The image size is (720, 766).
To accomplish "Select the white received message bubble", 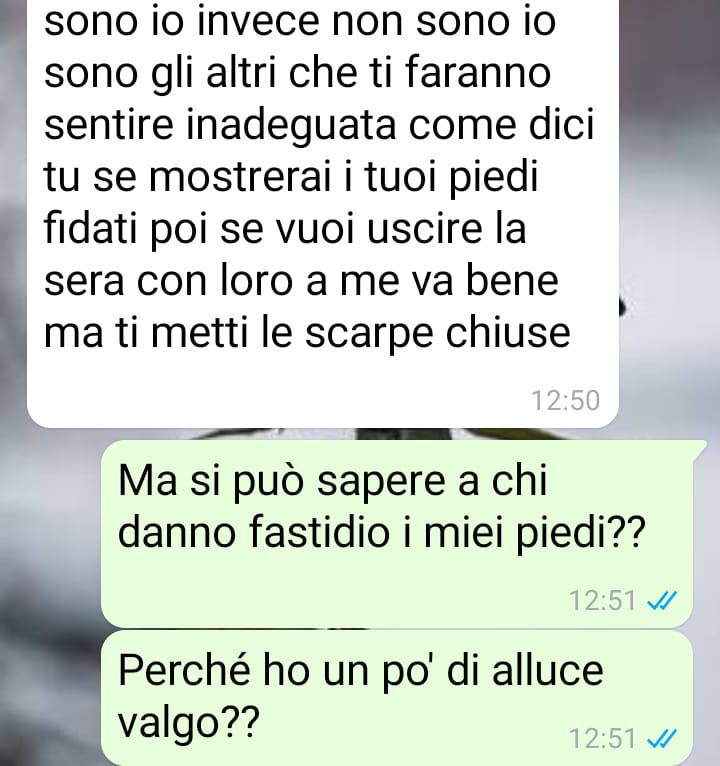I will click(323, 213).
